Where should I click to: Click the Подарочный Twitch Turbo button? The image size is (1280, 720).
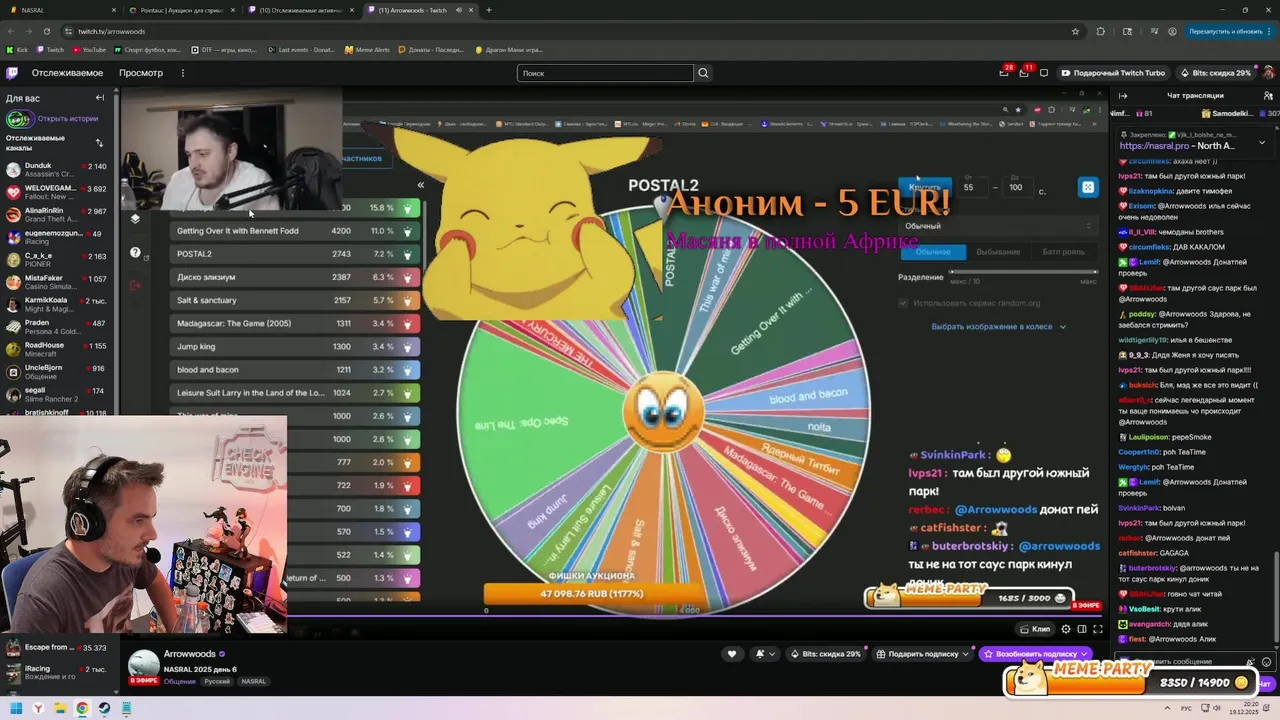[1113, 73]
